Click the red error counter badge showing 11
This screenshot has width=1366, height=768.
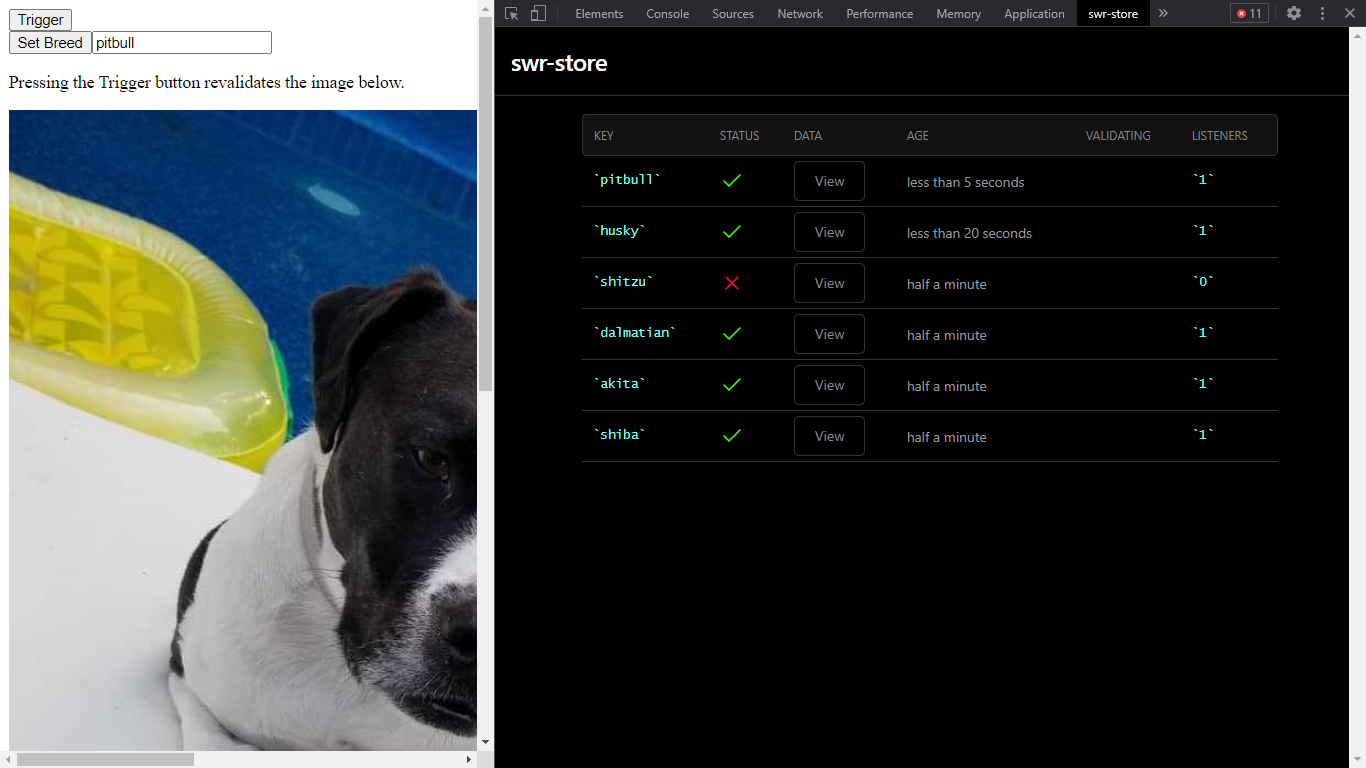(1249, 13)
